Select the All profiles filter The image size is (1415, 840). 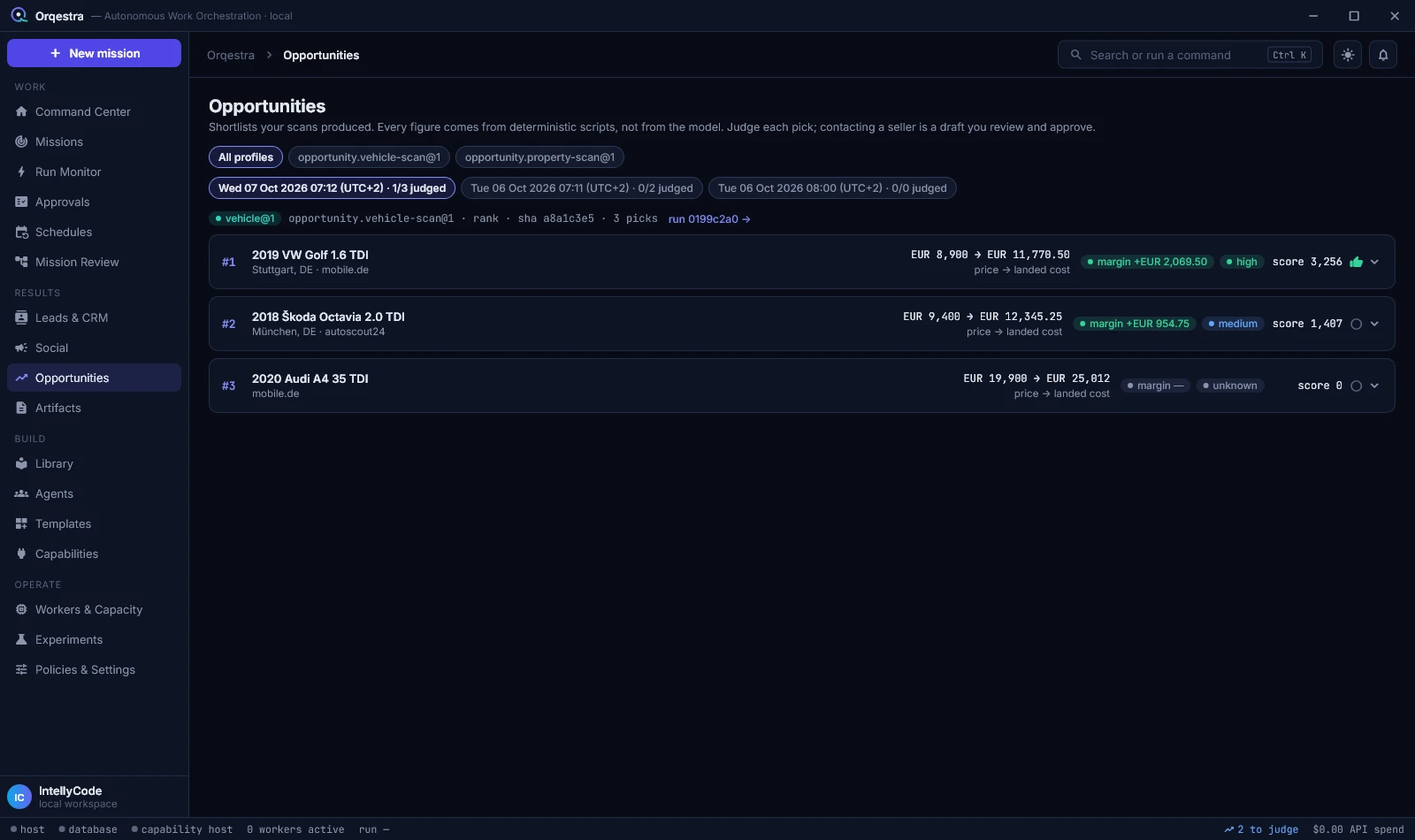246,157
